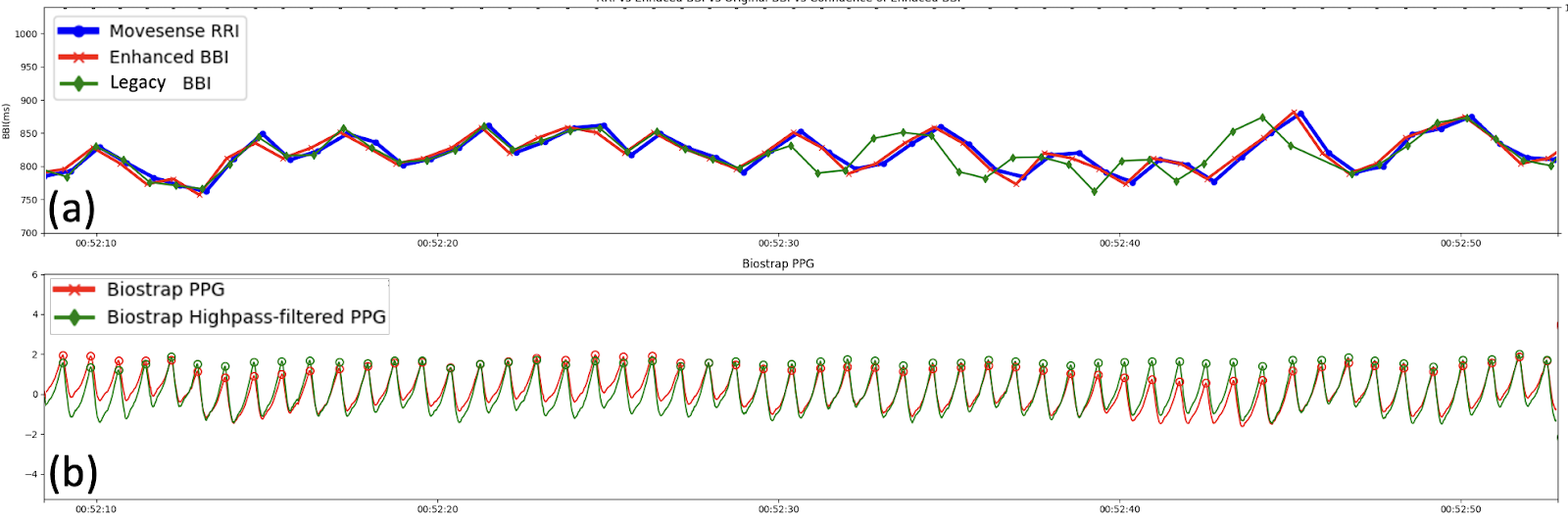Click the 850 y-axis tick label

[28, 134]
